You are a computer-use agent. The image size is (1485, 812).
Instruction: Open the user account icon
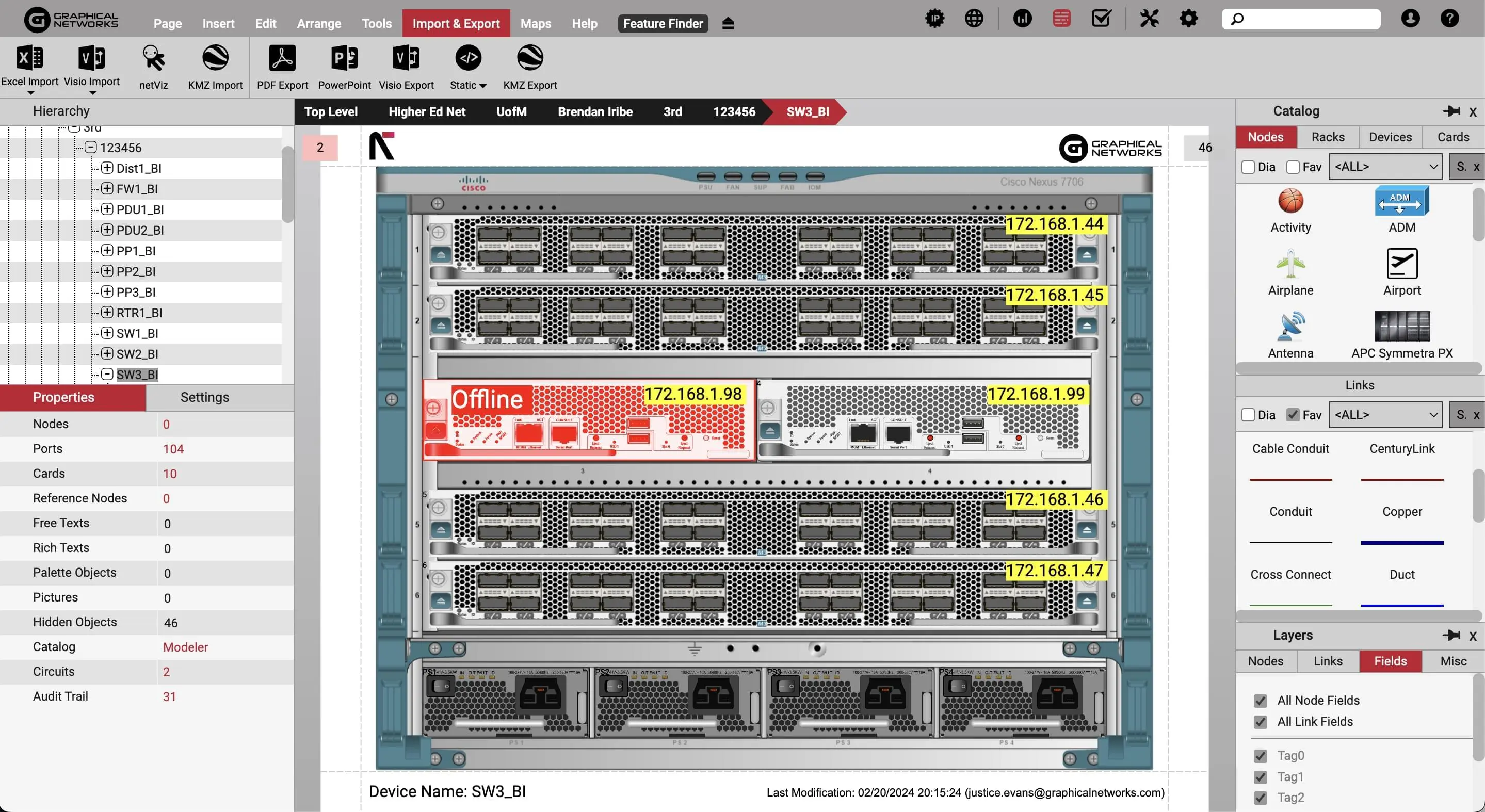(1410, 19)
